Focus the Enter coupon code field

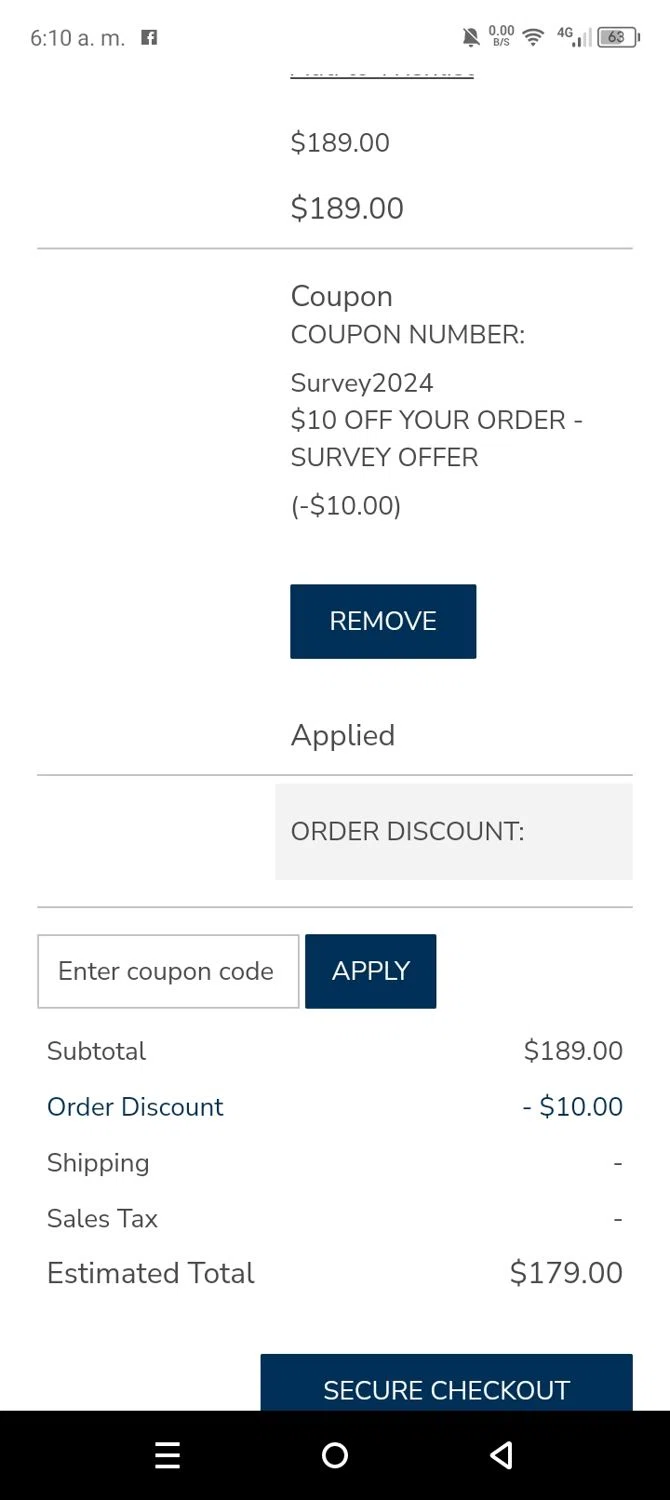[168, 971]
